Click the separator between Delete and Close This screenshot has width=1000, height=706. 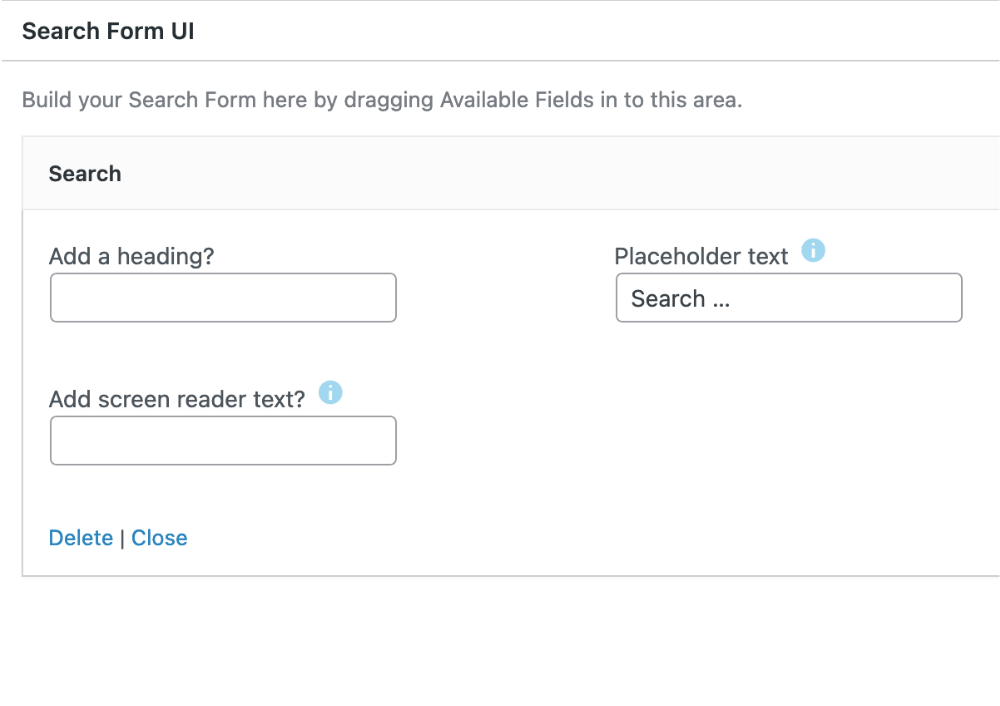pyautogui.click(x=122, y=538)
